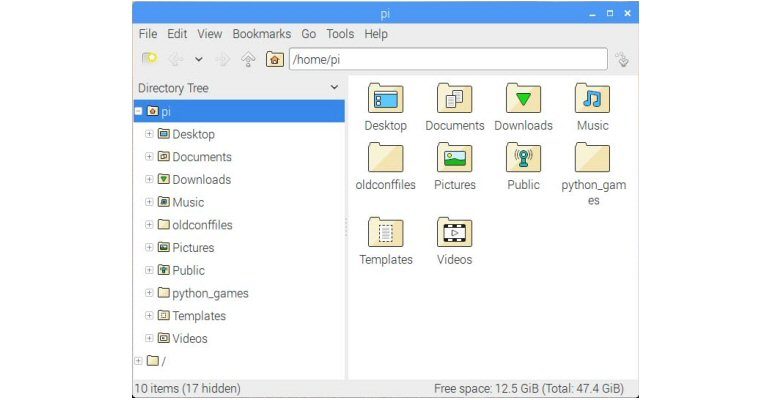Expand the root '/' tree node
The width and height of the screenshot is (770, 400).
139,361
